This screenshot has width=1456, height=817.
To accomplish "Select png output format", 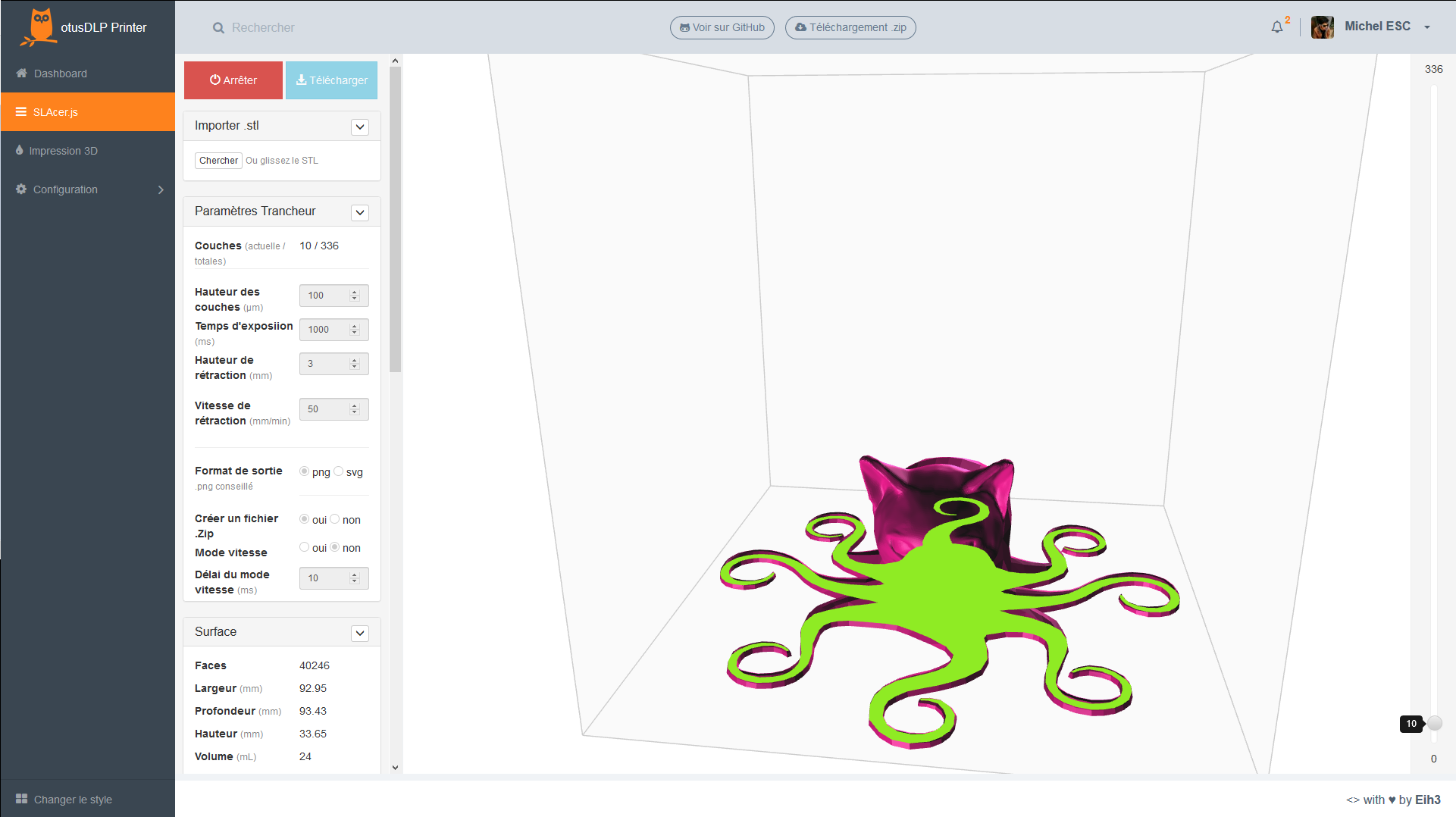I will pyautogui.click(x=304, y=471).
